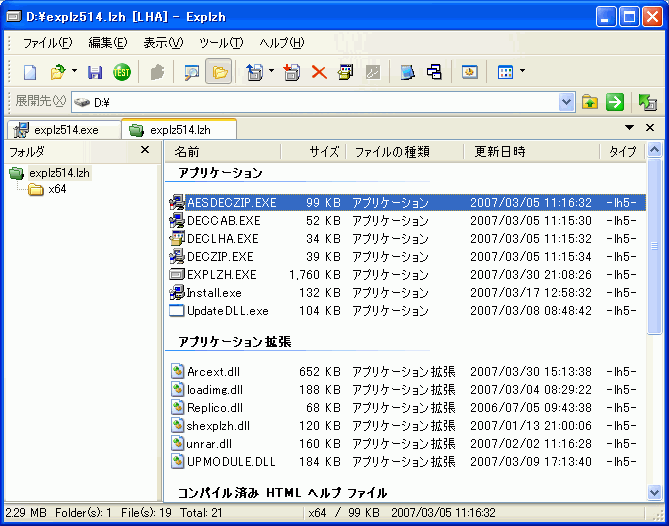669x526 pixels.
Task: Open the 表示(V) menu
Action: pos(163,43)
